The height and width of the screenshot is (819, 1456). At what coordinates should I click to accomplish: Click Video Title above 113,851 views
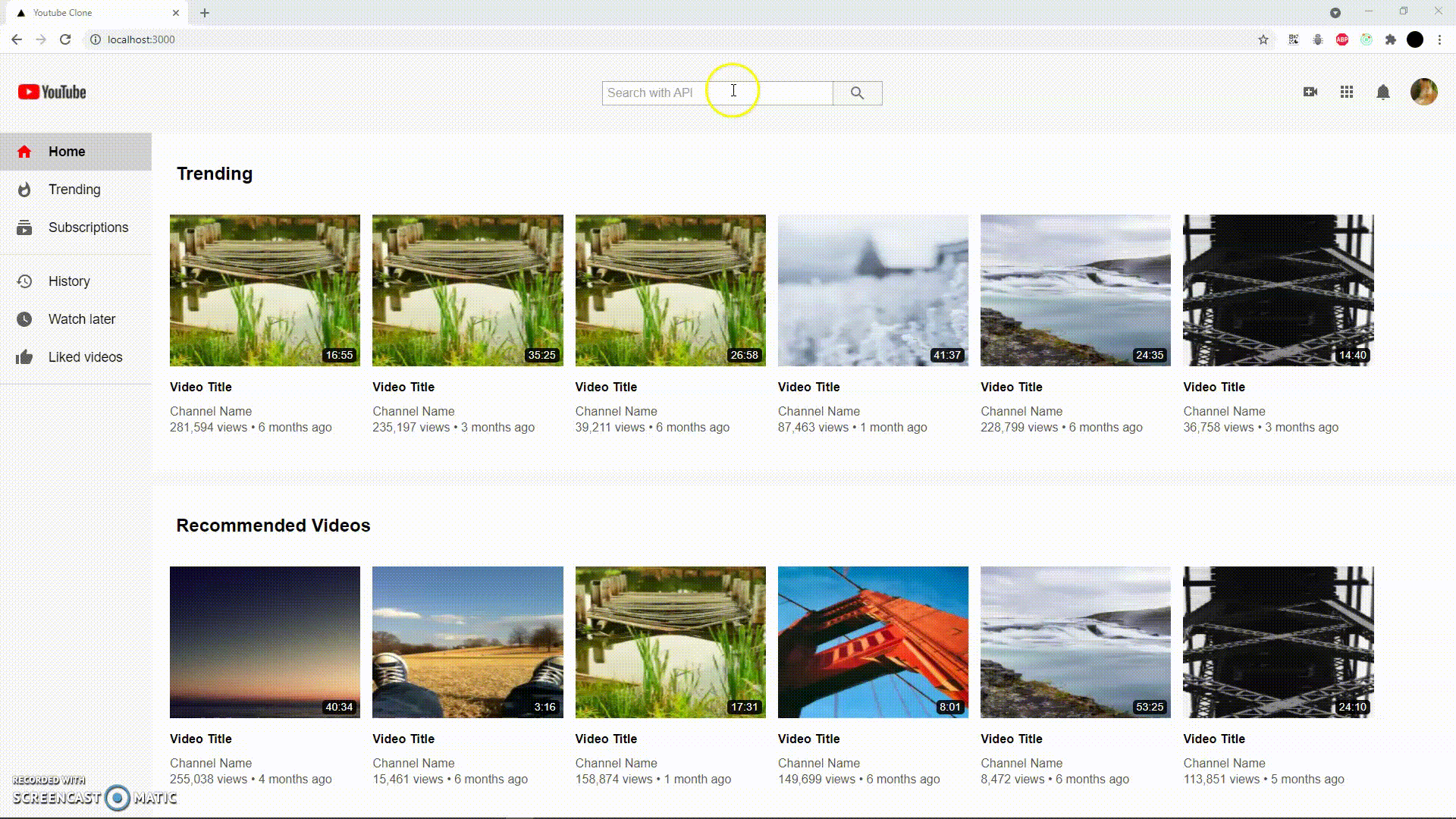point(1214,739)
